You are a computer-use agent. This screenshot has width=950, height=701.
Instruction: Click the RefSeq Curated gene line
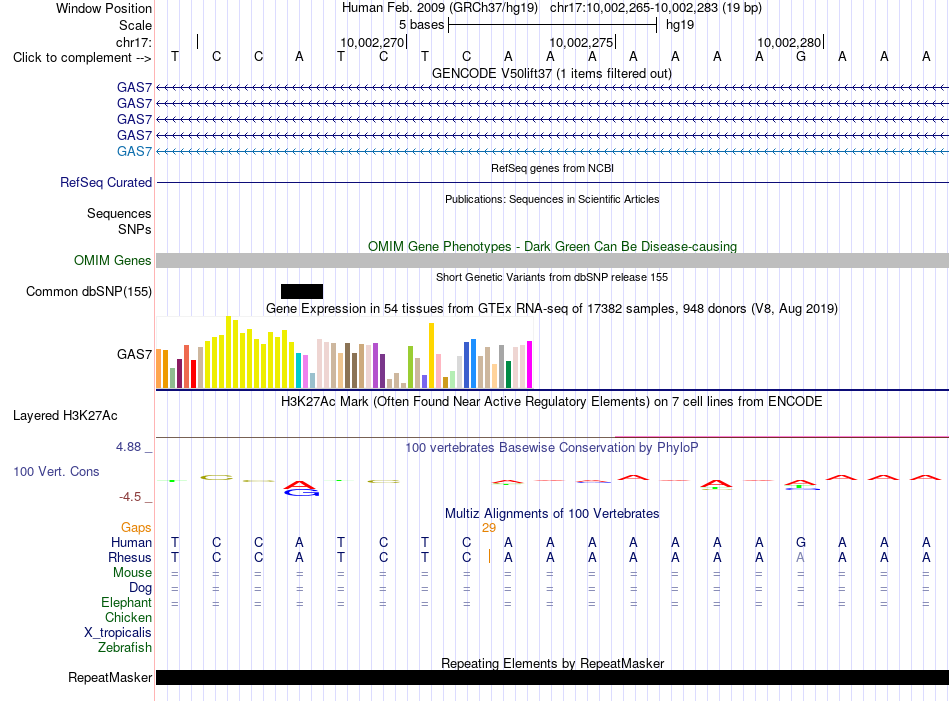(x=552, y=182)
